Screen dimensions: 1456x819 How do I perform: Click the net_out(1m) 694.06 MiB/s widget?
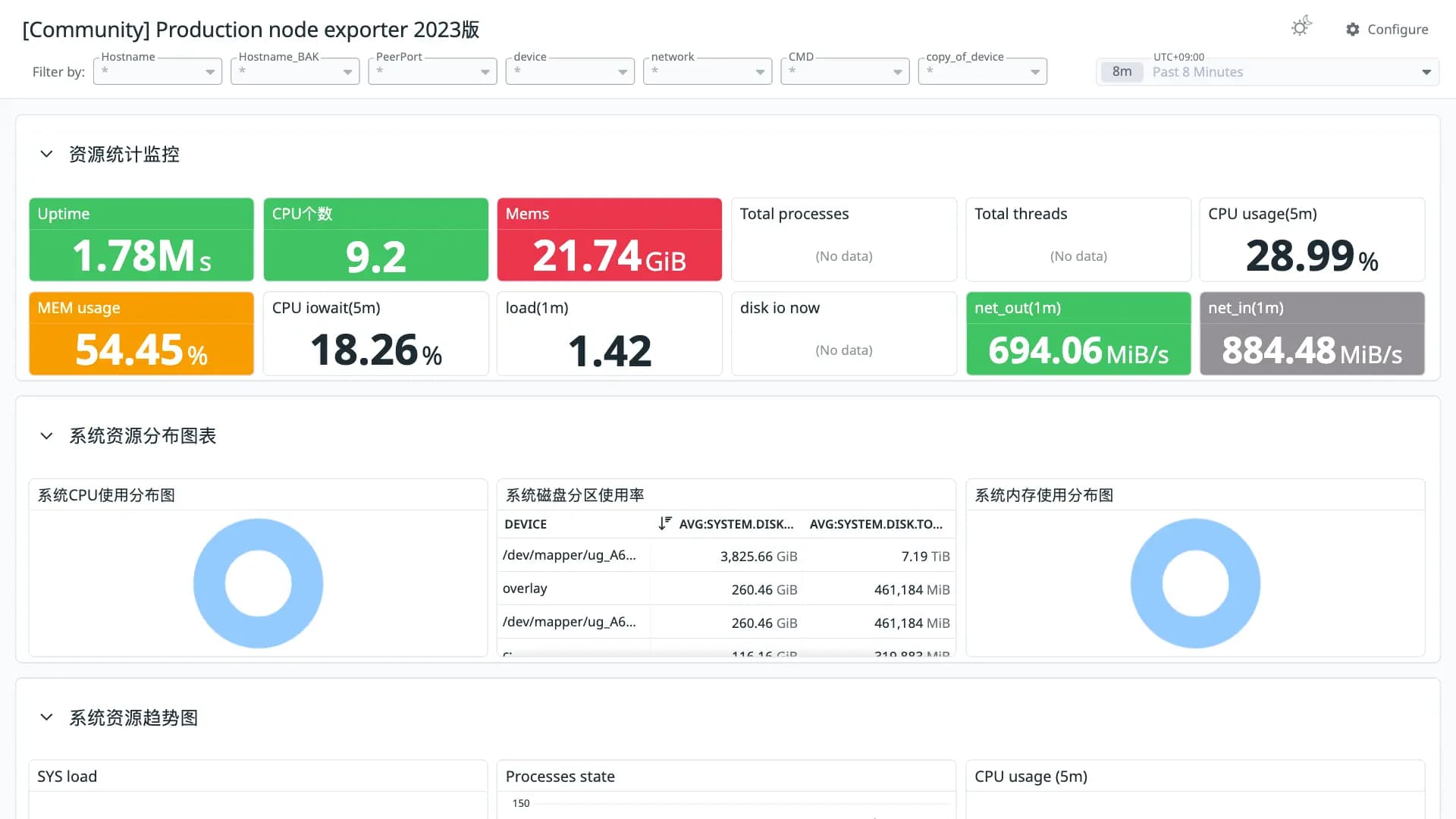coord(1078,334)
